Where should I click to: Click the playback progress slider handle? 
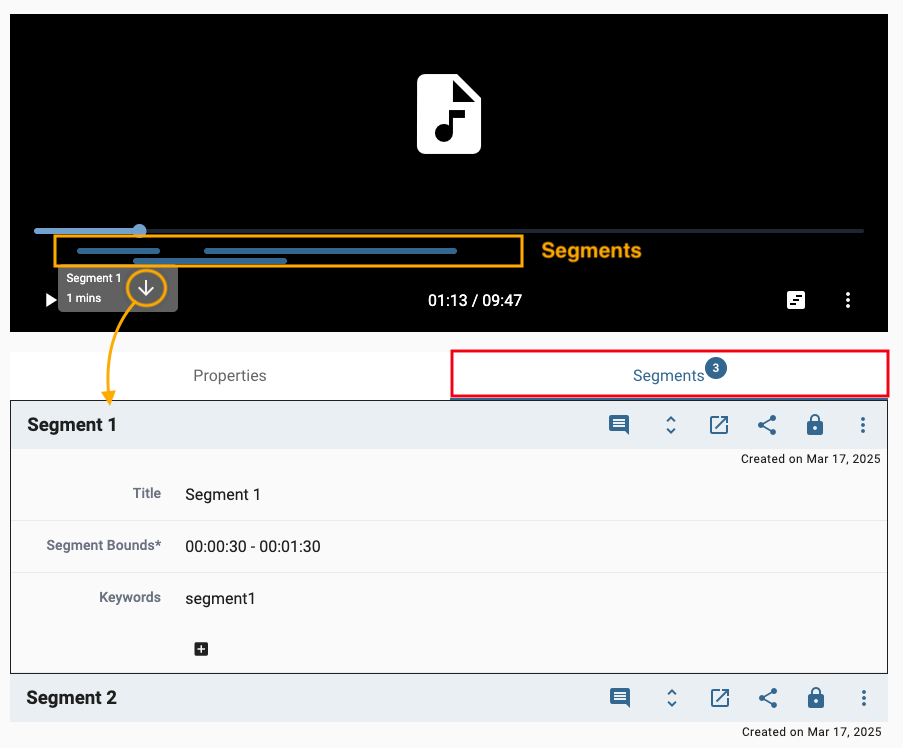click(x=139, y=229)
